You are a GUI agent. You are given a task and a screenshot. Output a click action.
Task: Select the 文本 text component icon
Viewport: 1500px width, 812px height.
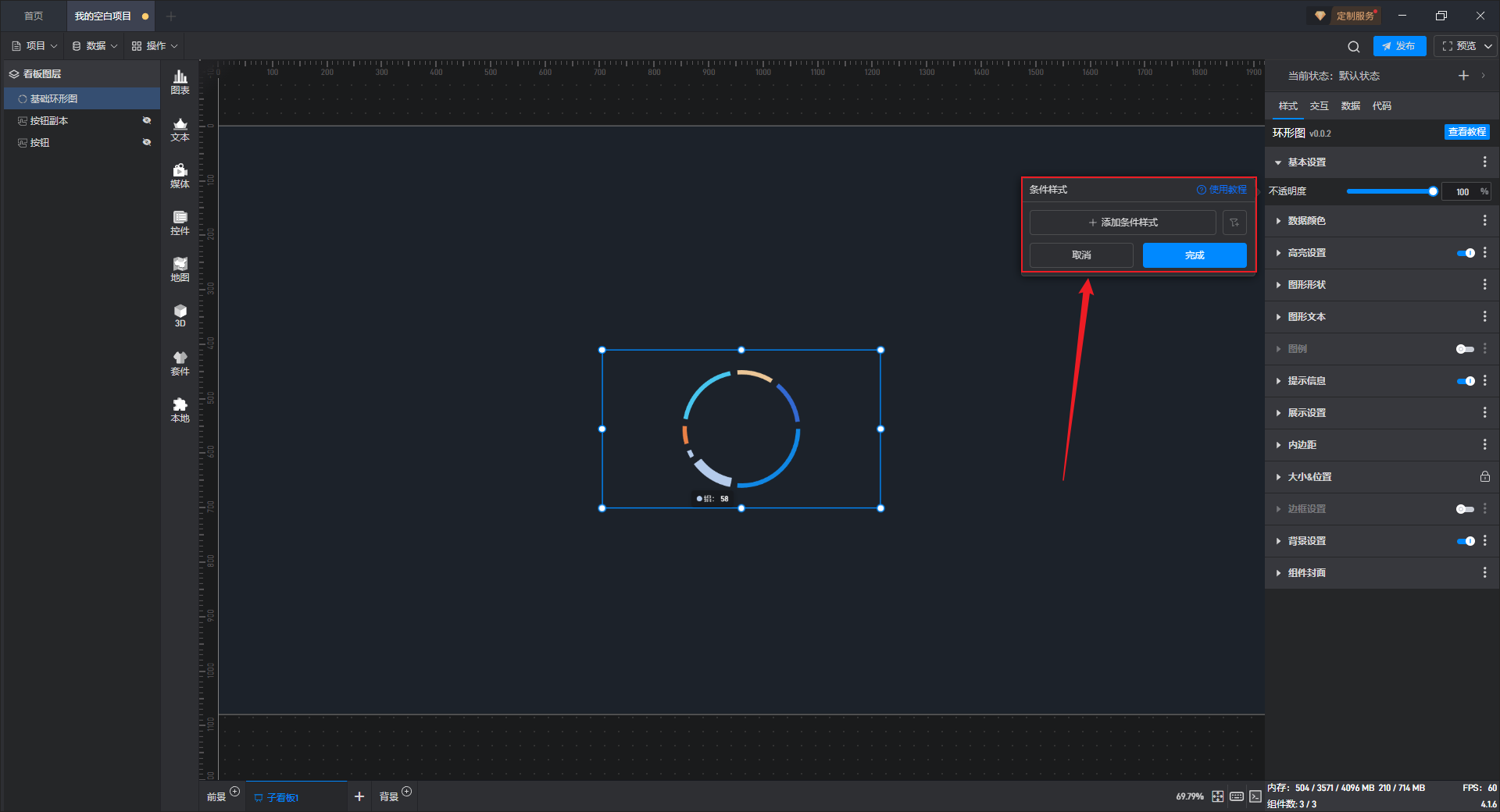pyautogui.click(x=180, y=129)
